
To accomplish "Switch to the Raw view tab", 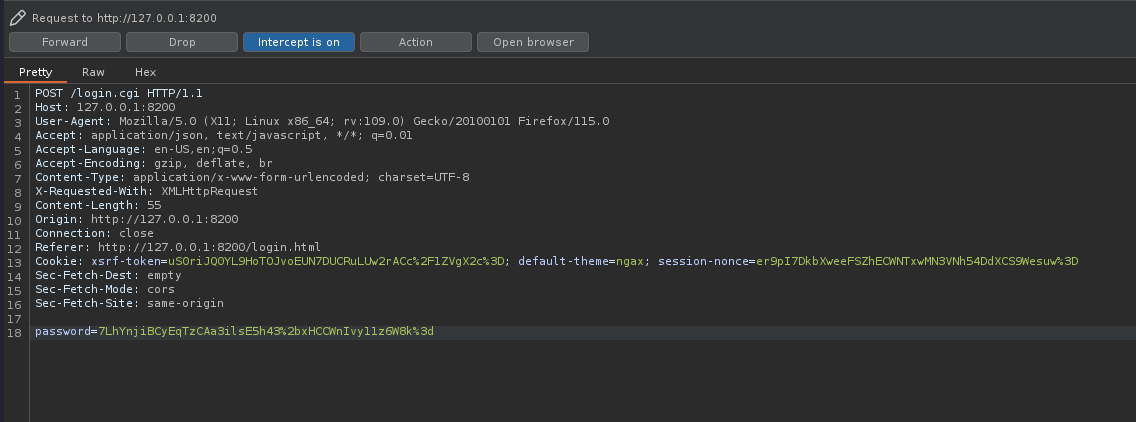I will point(93,72).
